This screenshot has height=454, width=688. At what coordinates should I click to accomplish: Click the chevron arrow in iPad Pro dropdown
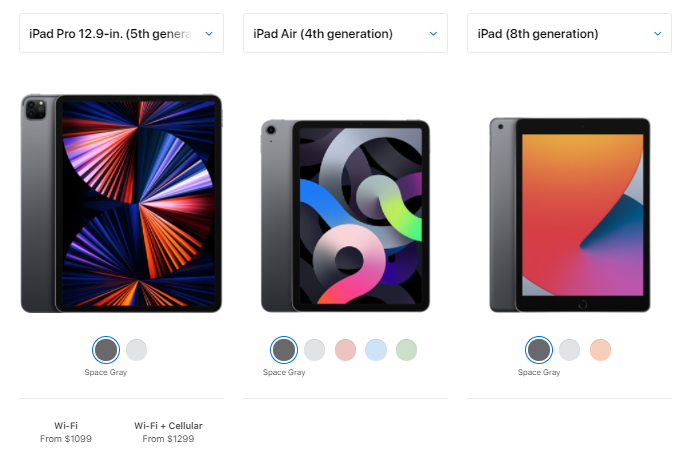[x=209, y=34]
